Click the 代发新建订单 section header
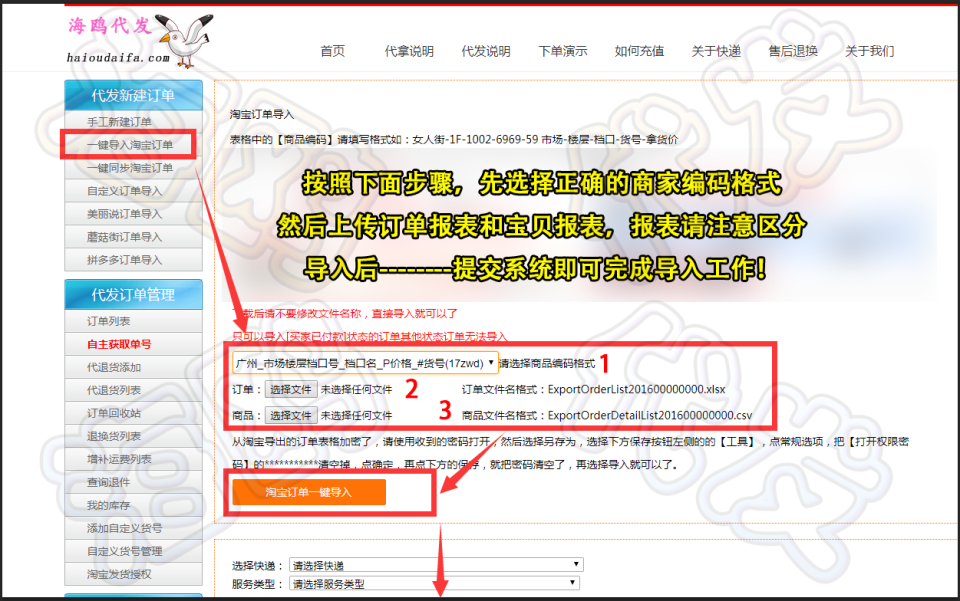960x601 pixels. coord(133,96)
